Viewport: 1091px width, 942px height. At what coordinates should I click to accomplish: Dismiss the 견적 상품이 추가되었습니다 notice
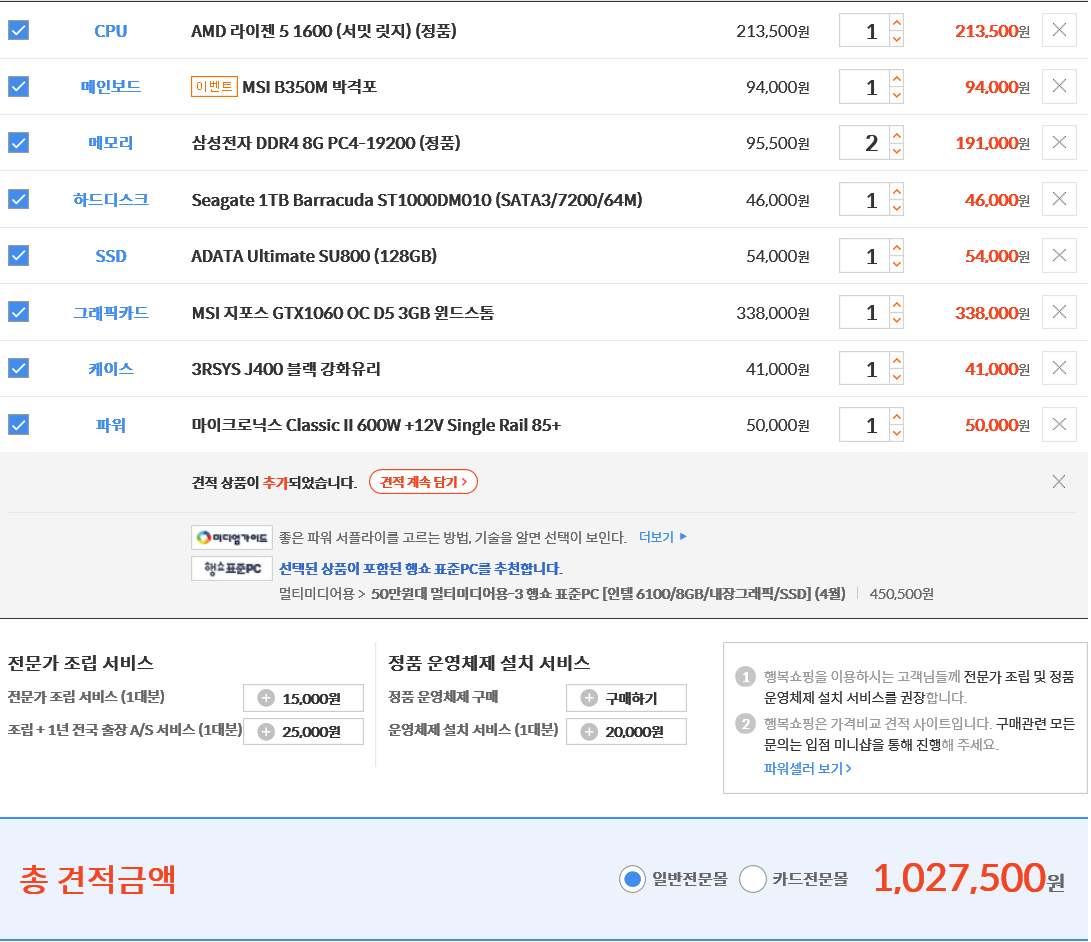click(x=1058, y=481)
